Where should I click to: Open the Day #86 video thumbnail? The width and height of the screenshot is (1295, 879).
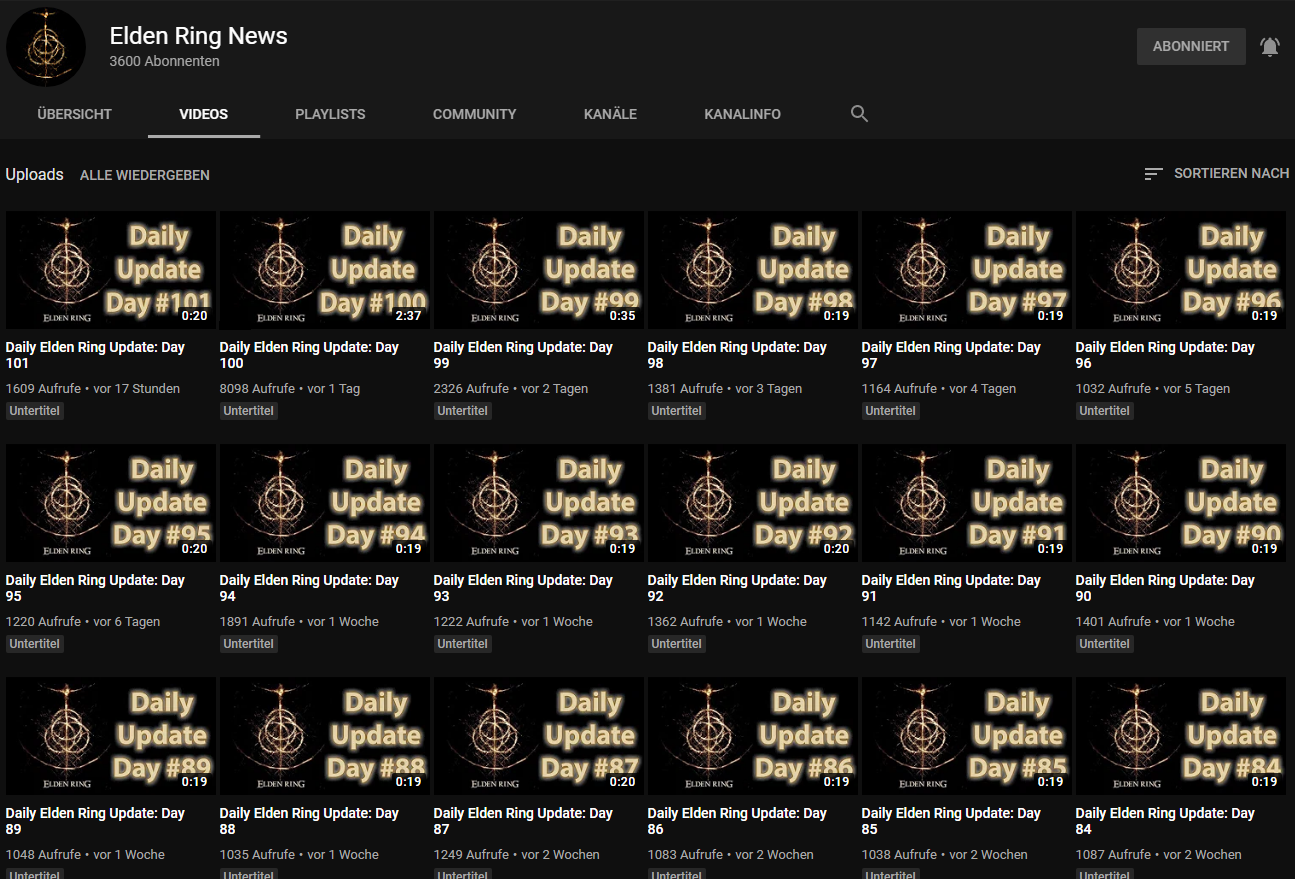point(753,736)
